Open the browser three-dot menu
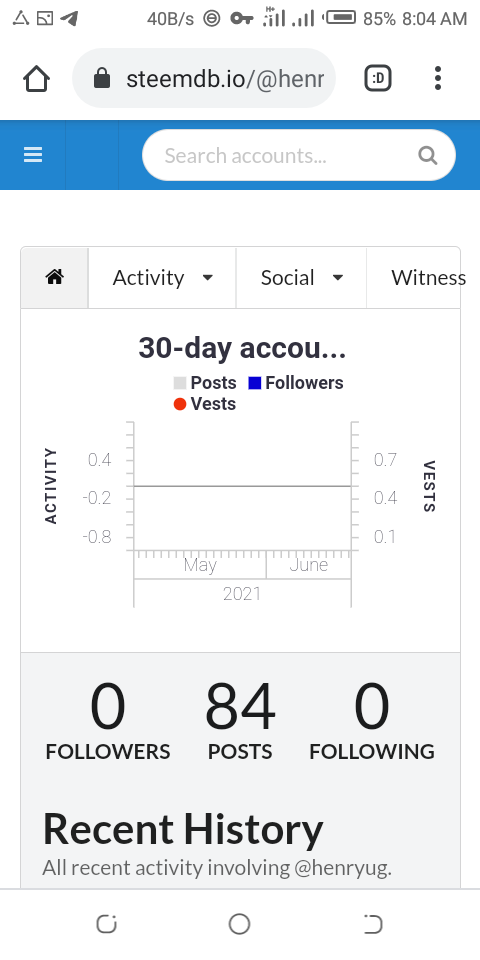Image resolution: width=480 pixels, height=960 pixels. pyautogui.click(x=437, y=78)
